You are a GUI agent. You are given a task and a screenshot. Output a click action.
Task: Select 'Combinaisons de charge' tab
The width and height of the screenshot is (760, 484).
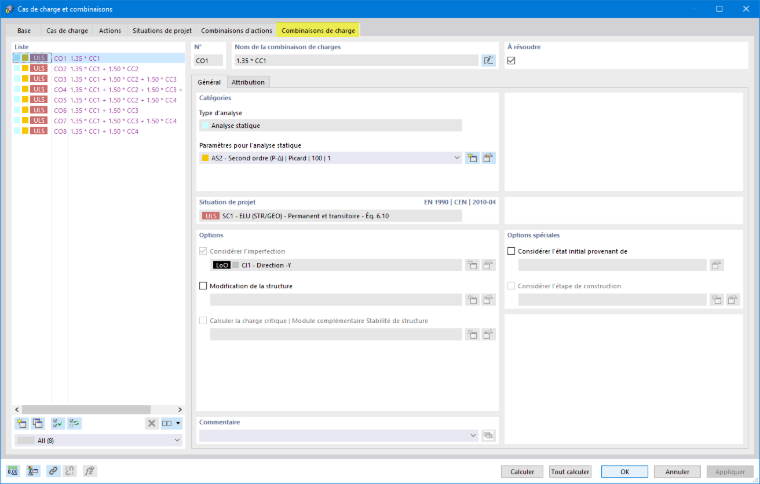[318, 30]
